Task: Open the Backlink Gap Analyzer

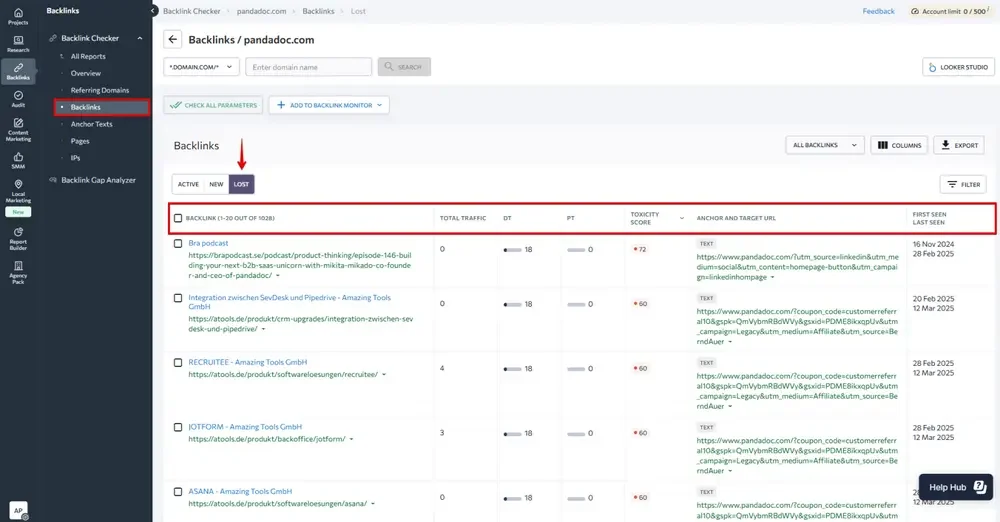Action: 98,181
